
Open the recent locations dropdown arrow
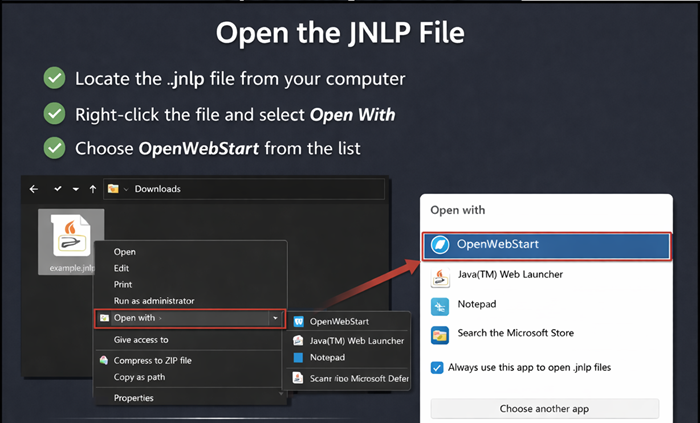click(x=75, y=189)
